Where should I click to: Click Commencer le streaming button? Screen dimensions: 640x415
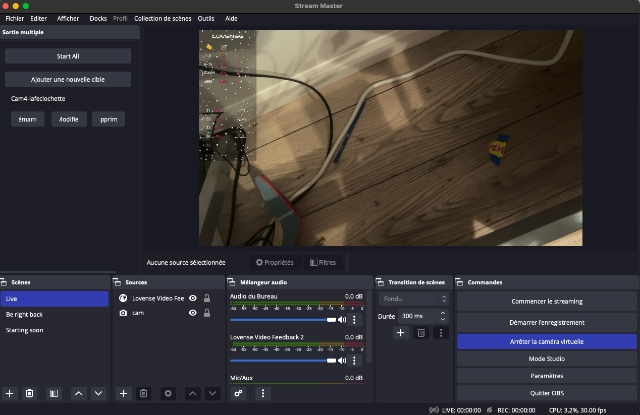click(x=546, y=301)
